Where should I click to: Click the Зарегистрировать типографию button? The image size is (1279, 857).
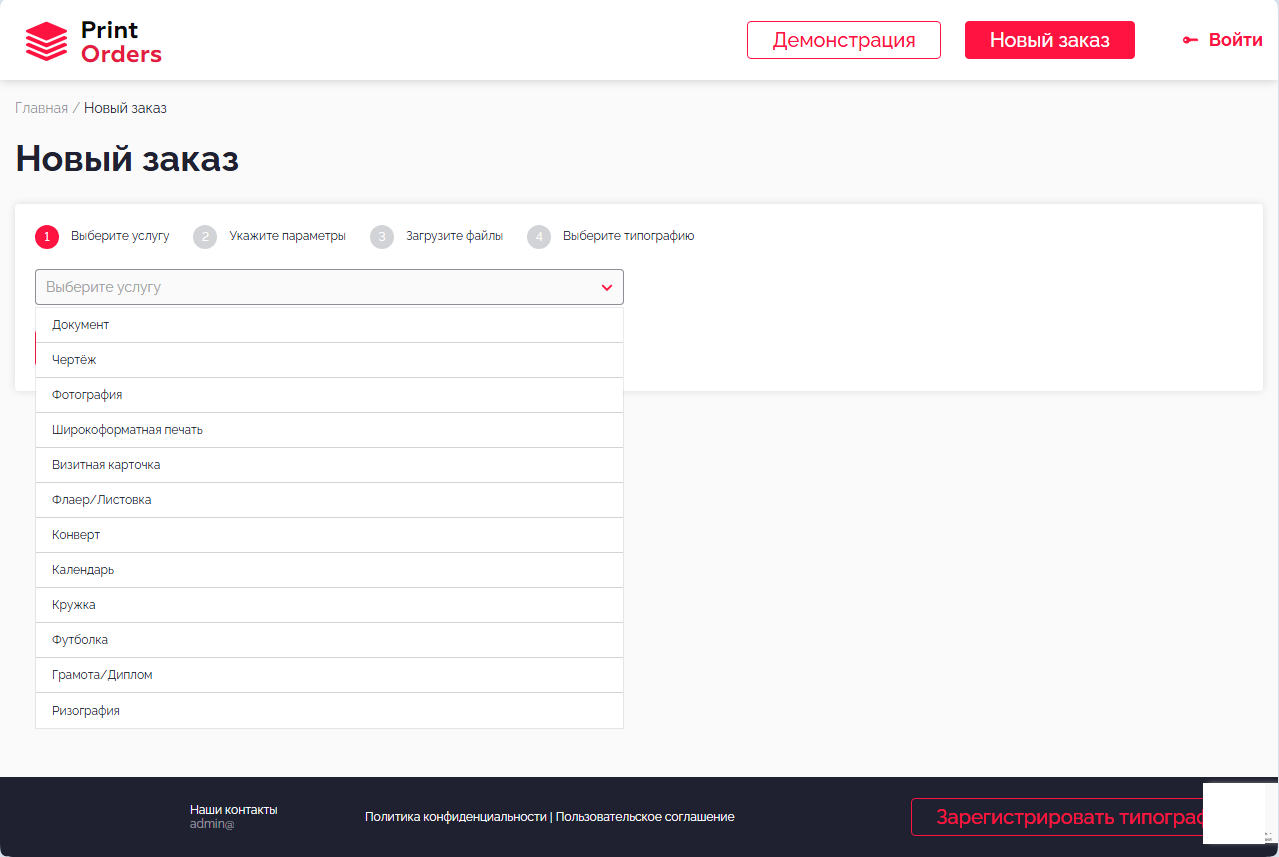pos(1060,817)
